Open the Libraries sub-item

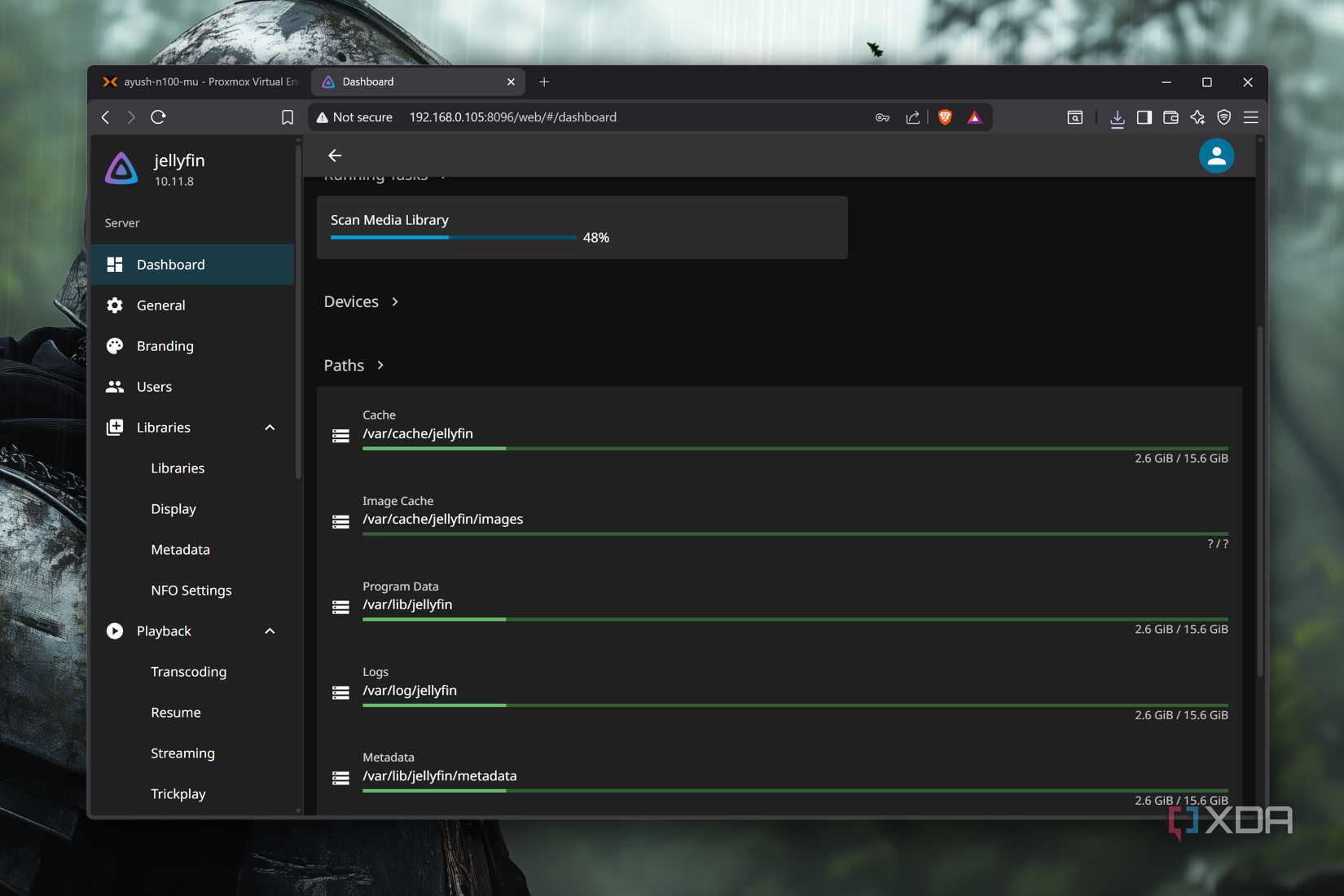192,468
